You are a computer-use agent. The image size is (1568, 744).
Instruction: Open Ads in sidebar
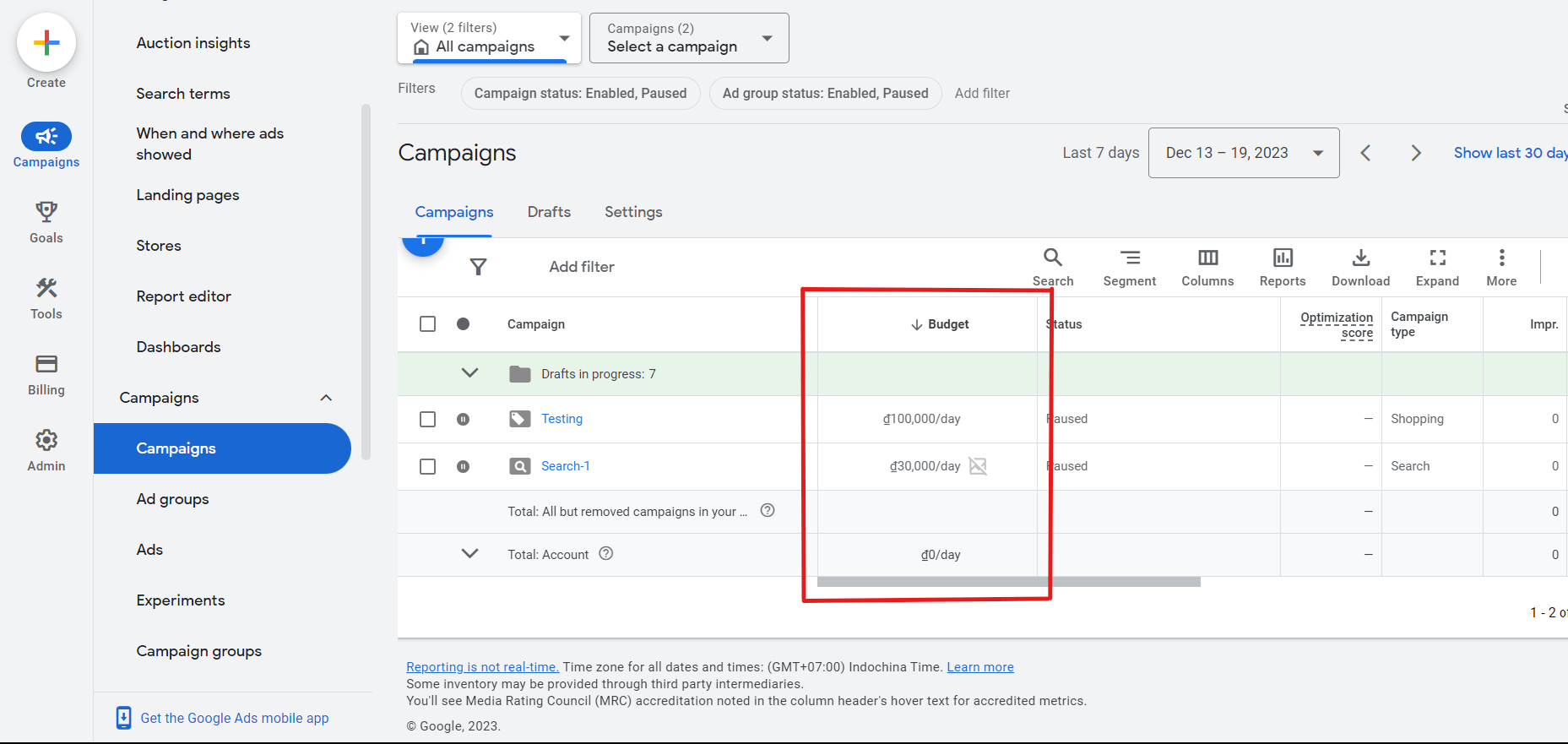(149, 550)
